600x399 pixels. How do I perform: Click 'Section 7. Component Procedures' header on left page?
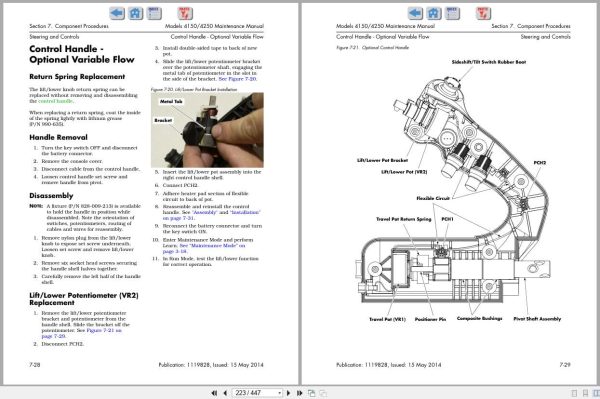click(69, 26)
